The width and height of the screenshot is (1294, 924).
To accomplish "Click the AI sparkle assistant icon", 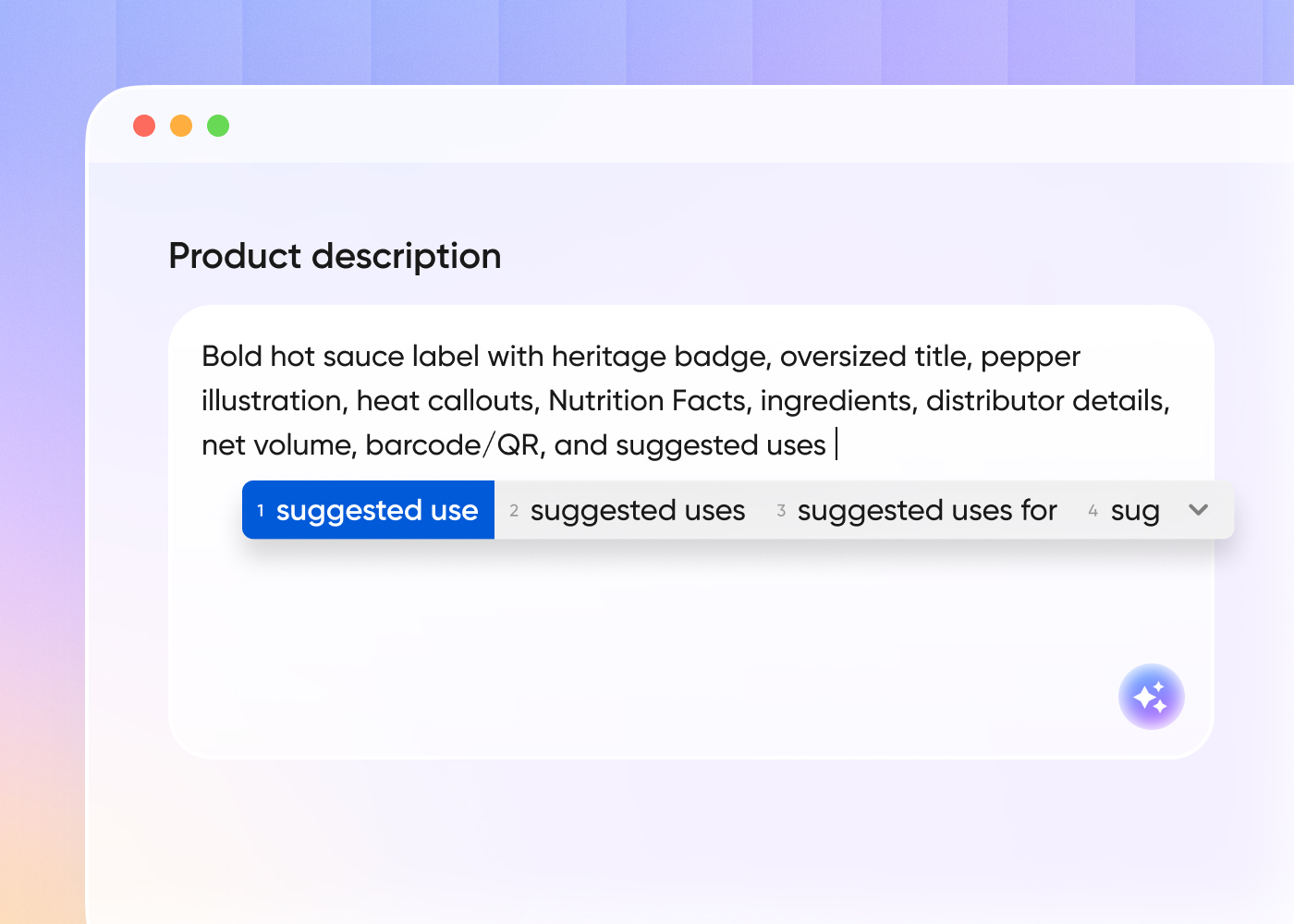I will (x=1152, y=696).
